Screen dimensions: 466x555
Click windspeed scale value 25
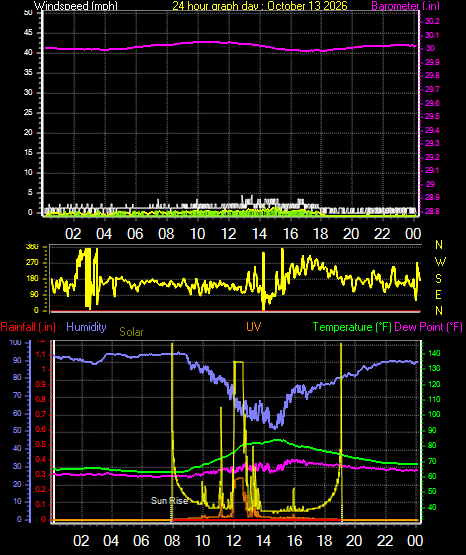click(28, 113)
